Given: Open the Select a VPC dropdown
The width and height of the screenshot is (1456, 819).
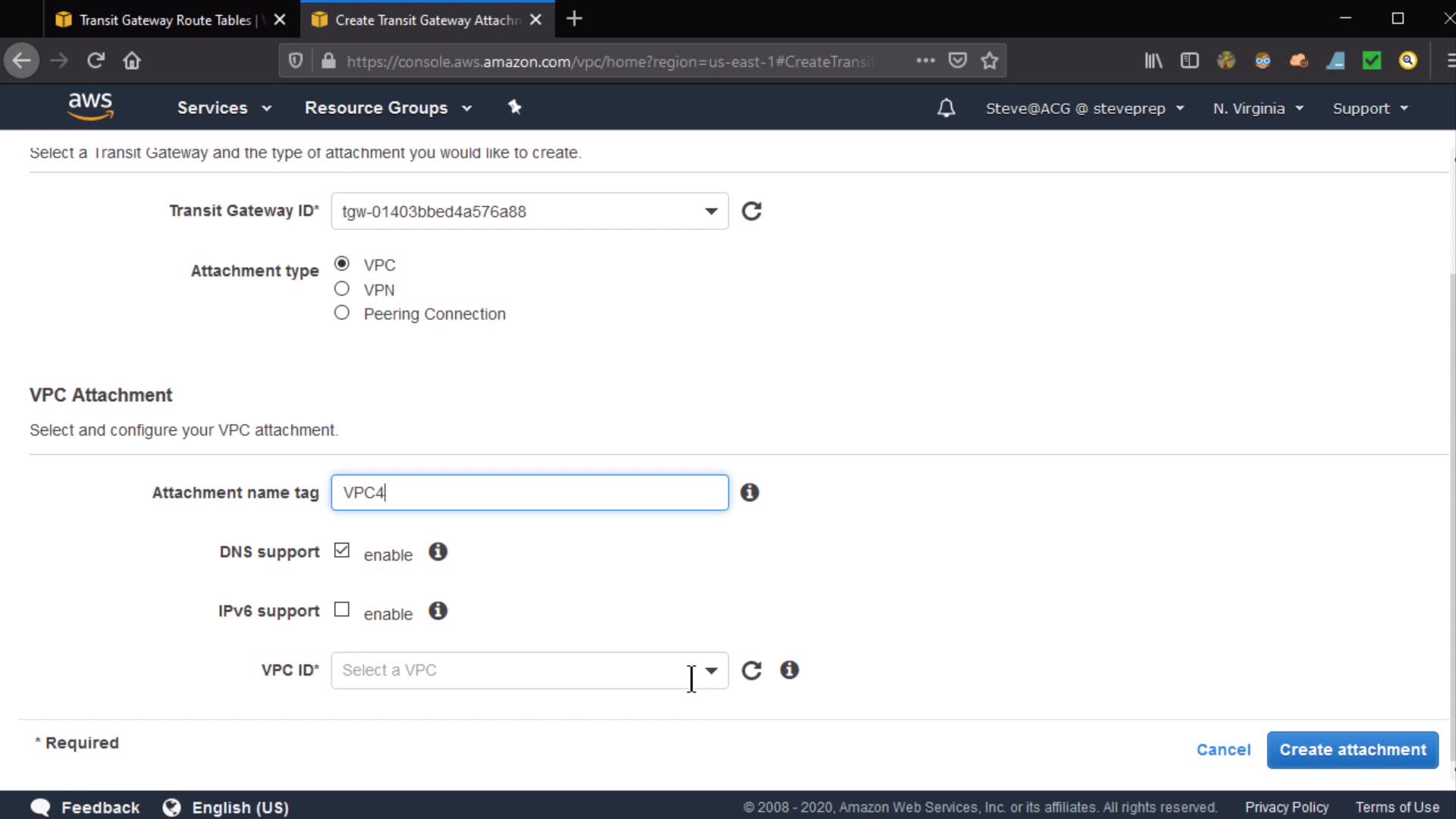Looking at the screenshot, I should pos(529,670).
